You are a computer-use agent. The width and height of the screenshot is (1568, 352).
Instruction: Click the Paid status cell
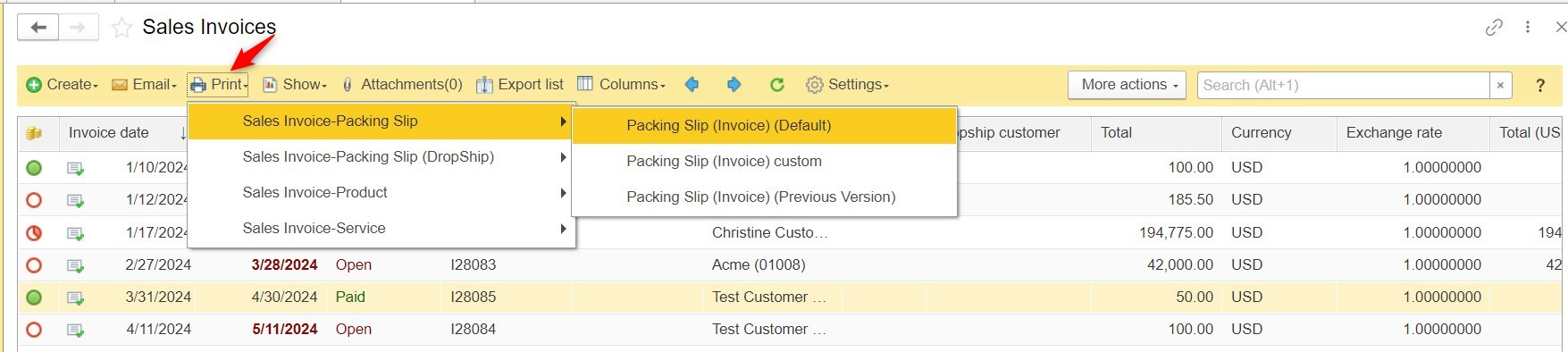click(350, 298)
